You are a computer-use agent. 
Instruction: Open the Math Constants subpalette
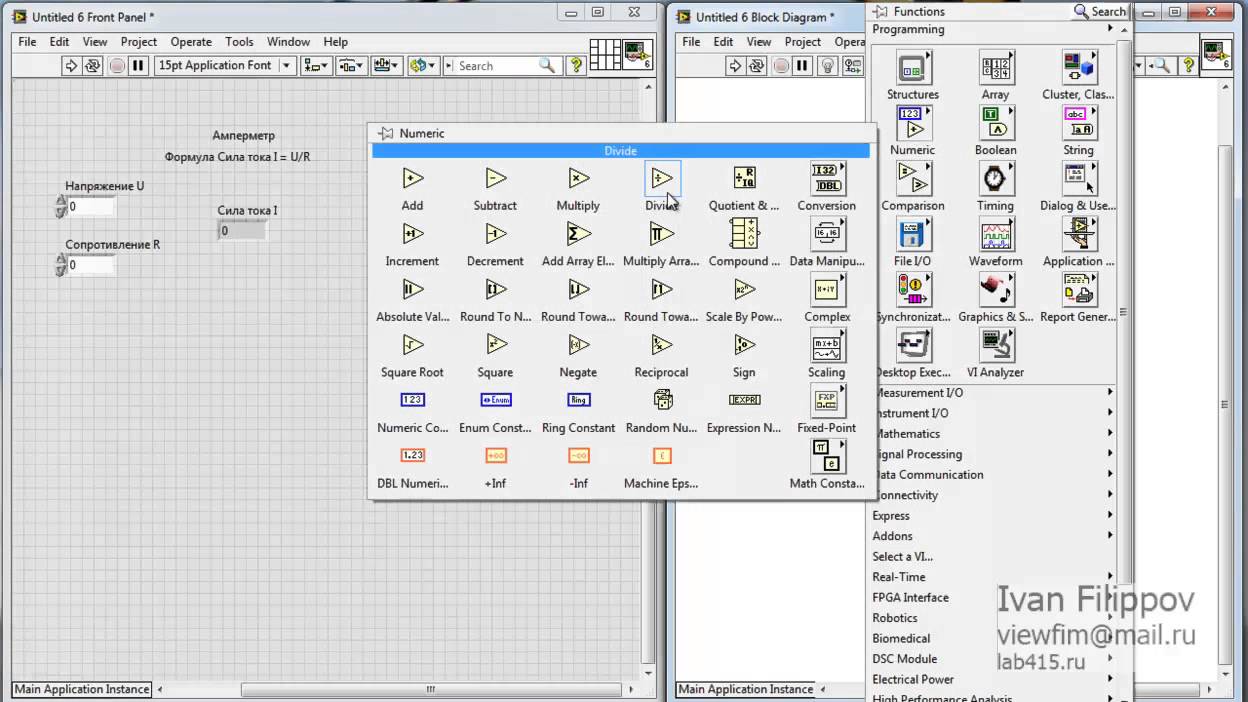coord(827,456)
